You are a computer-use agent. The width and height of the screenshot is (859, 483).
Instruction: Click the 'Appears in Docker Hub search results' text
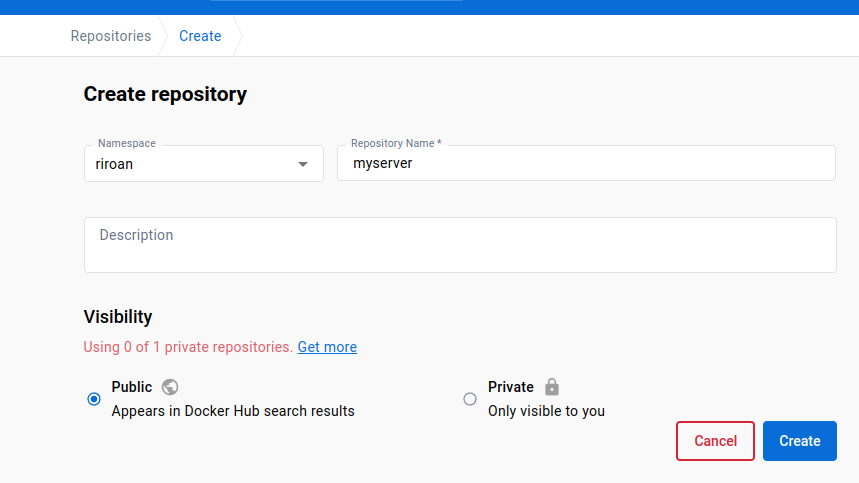pyautogui.click(x=233, y=411)
